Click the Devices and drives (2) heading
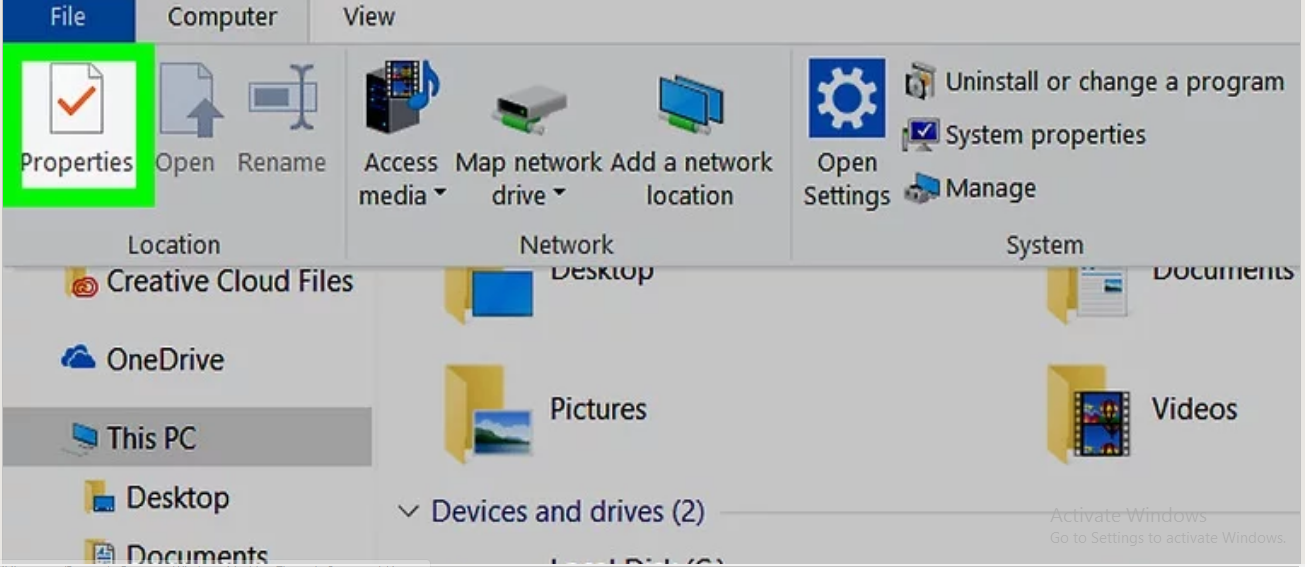 [568, 512]
